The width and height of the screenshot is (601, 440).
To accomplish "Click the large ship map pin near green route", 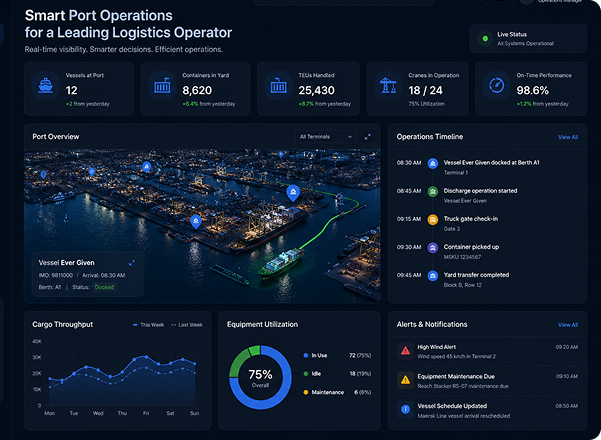I will click(293, 192).
